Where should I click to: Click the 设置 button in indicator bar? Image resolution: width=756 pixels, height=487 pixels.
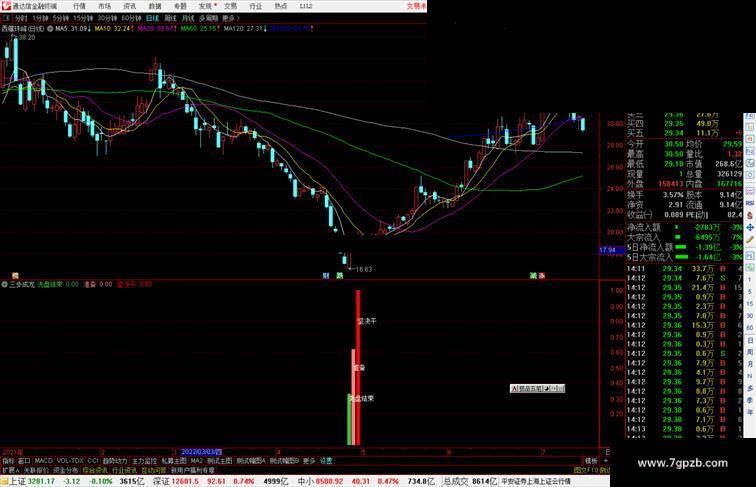tap(326, 461)
